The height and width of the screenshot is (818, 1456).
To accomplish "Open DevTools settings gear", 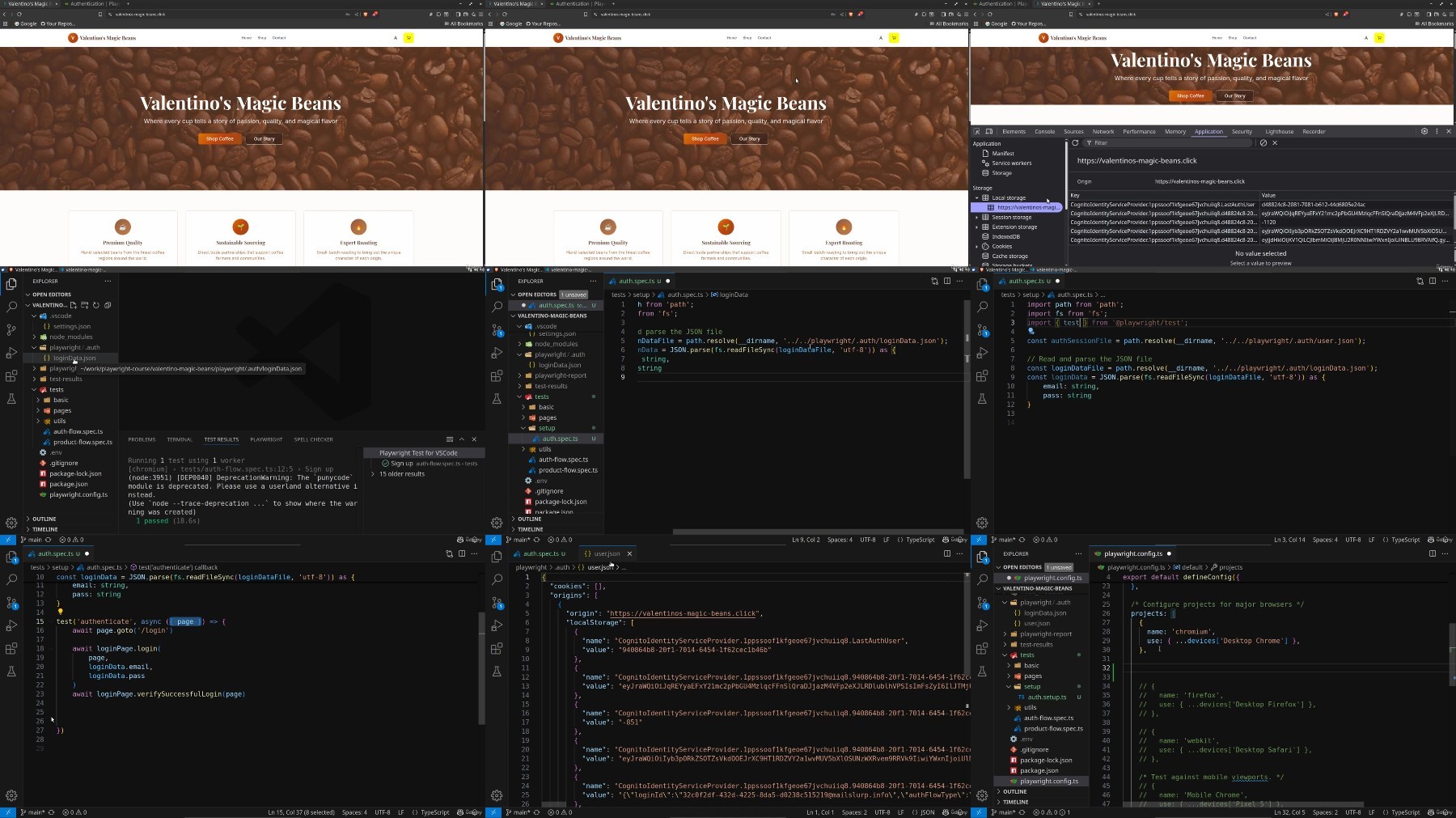I will pos(1424,131).
